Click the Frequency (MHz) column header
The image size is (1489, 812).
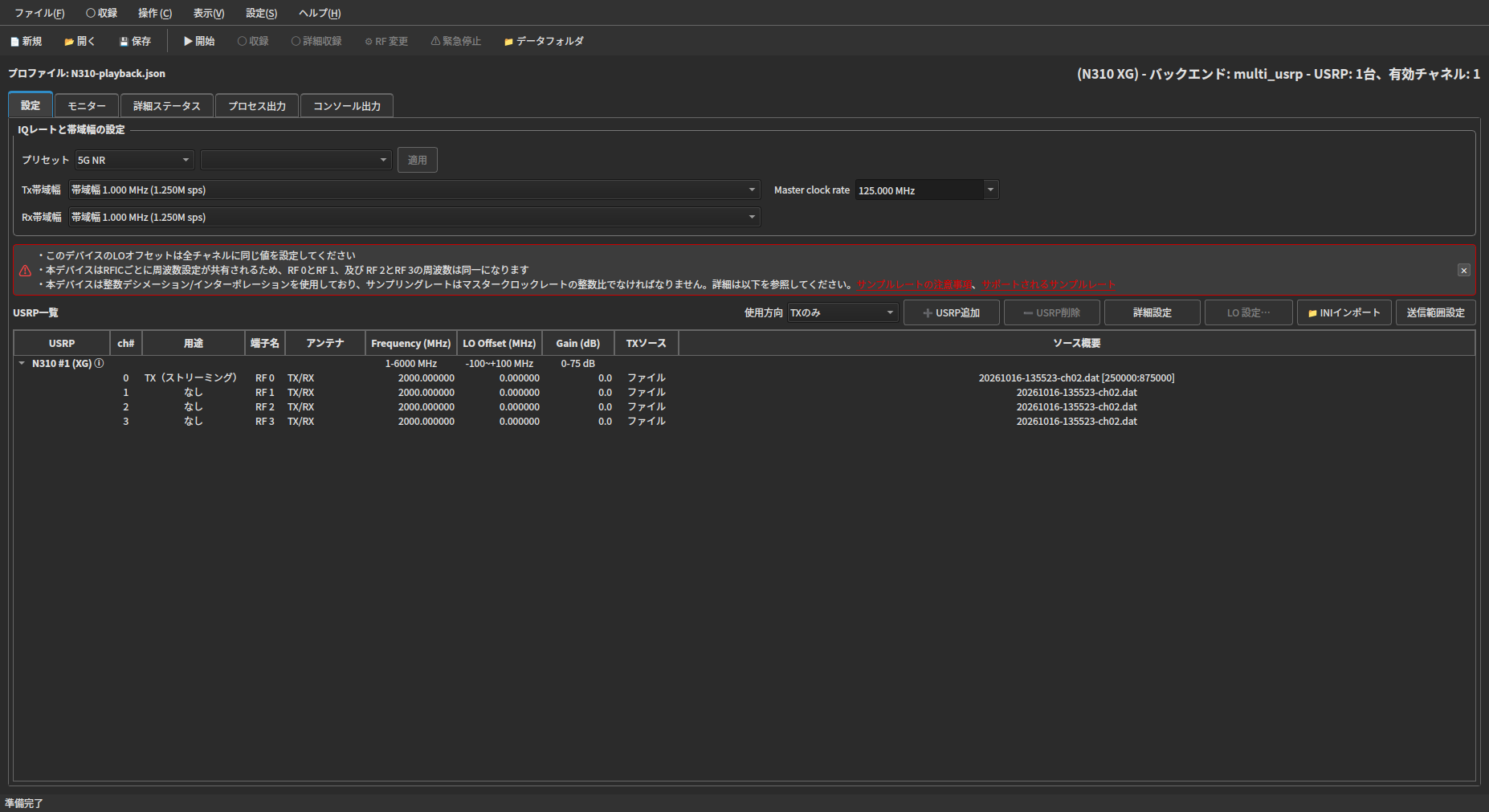pos(411,343)
